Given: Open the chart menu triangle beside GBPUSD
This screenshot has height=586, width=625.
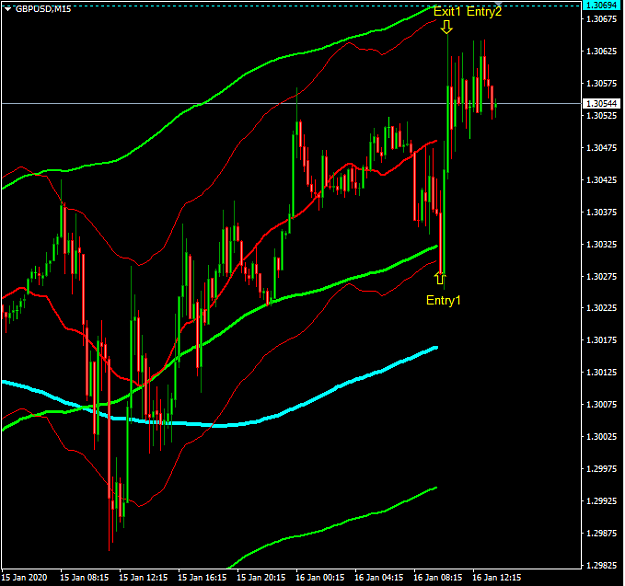Looking at the screenshot, I should tap(8, 9).
